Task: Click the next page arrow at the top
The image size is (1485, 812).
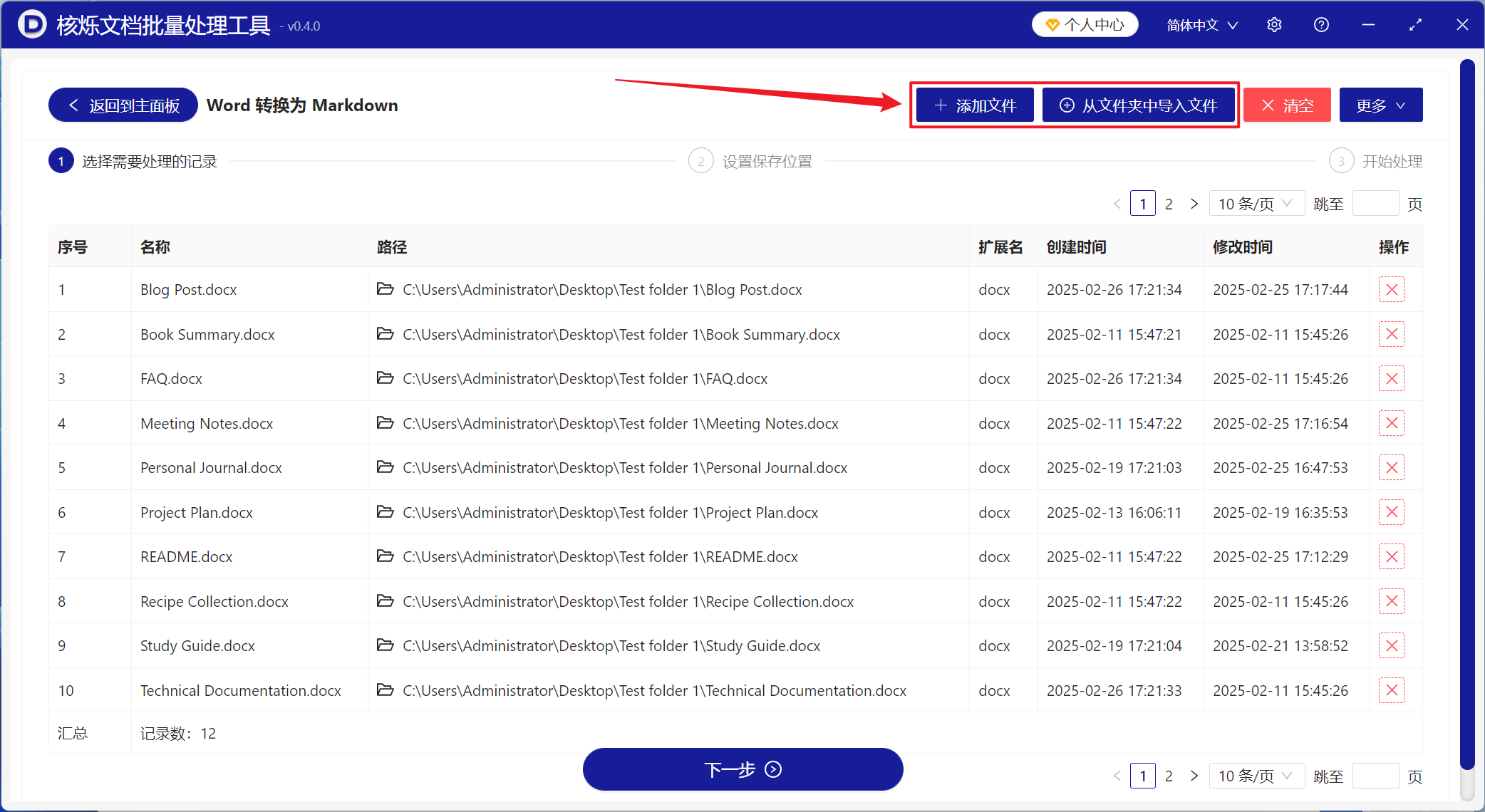Action: 1194,203
